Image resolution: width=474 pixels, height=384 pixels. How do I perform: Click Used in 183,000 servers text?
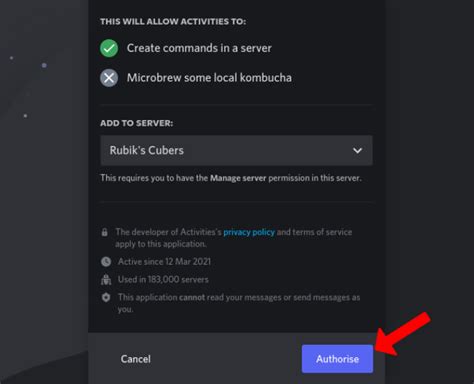[x=163, y=279]
